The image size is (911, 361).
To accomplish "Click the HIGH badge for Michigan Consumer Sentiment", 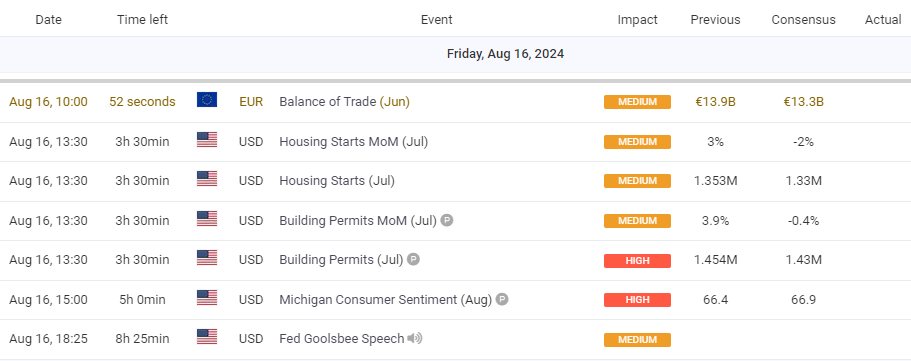I will tap(637, 300).
